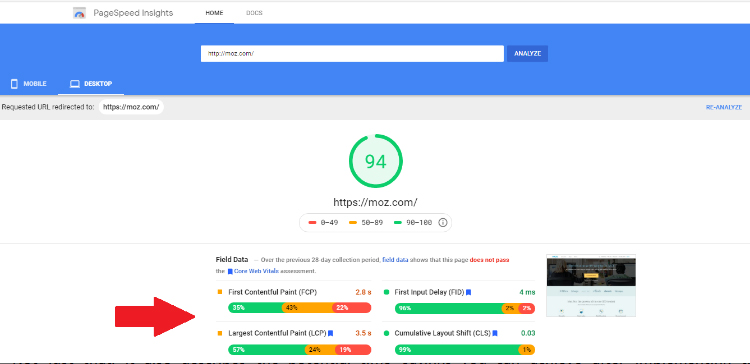Click the FCP 35% green bar segment
750x364 pixels.
(x=255, y=308)
